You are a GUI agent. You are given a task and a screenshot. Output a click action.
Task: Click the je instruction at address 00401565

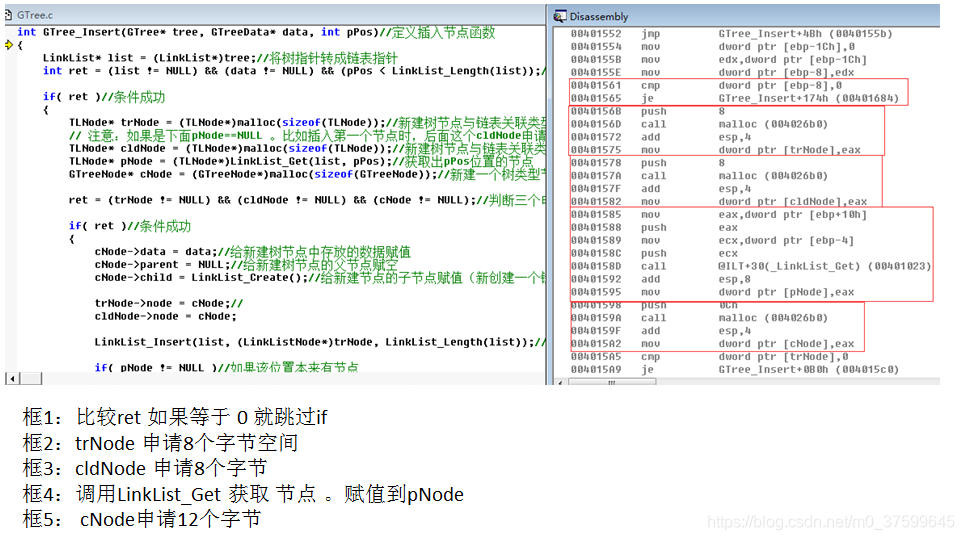(x=735, y=98)
